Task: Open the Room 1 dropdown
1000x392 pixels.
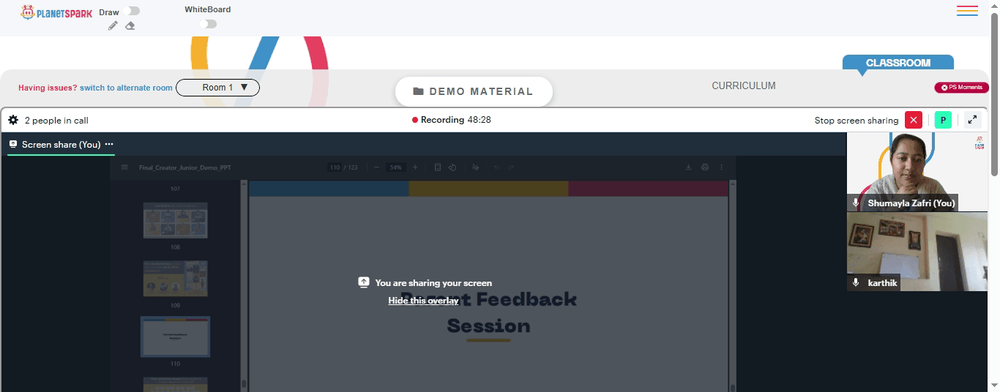Action: click(x=217, y=87)
